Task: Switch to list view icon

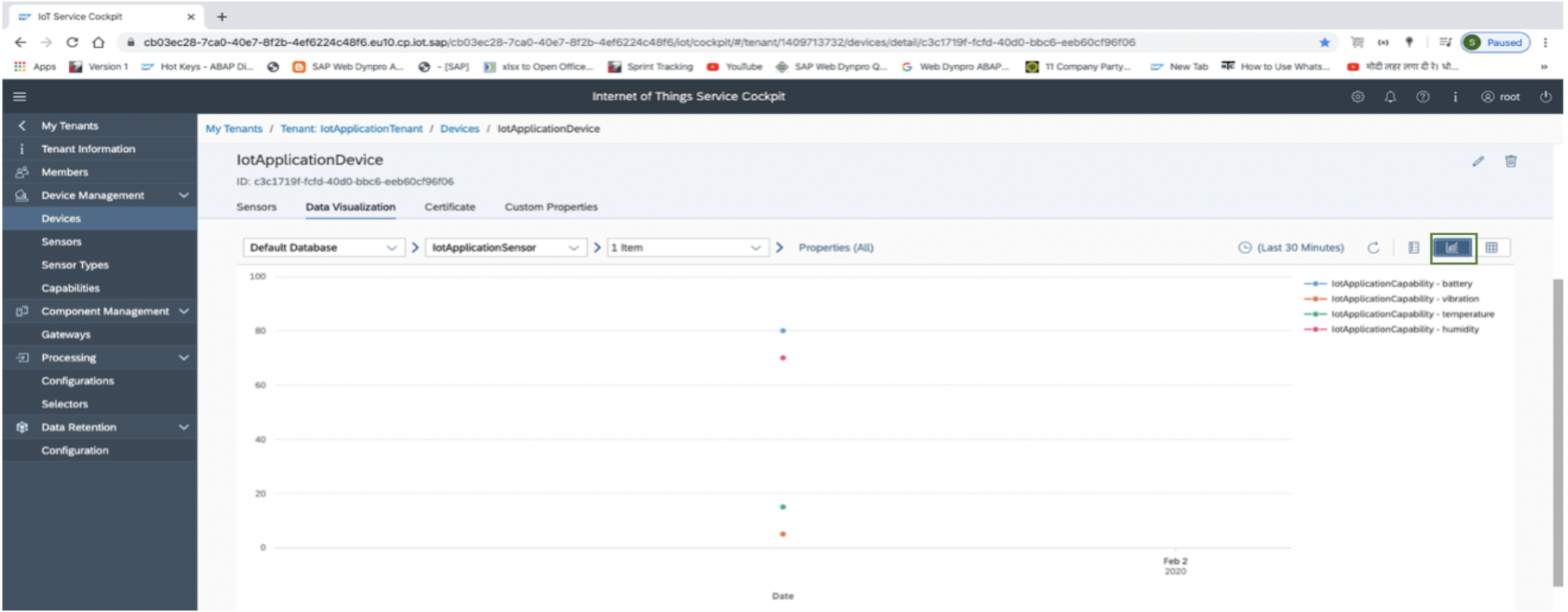Action: coord(1413,247)
